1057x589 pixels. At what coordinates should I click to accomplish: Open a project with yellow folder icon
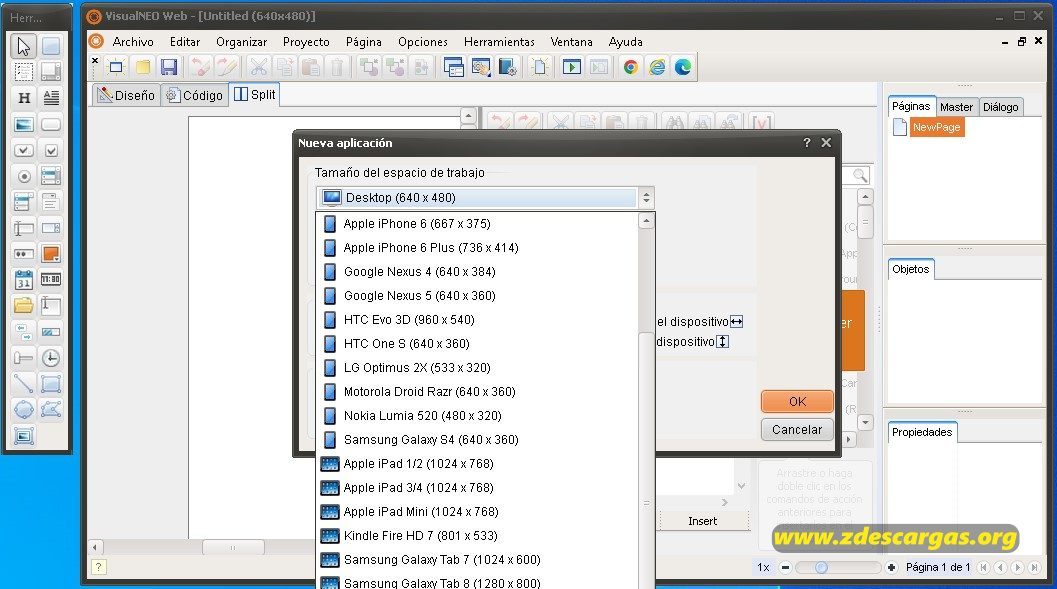point(142,67)
